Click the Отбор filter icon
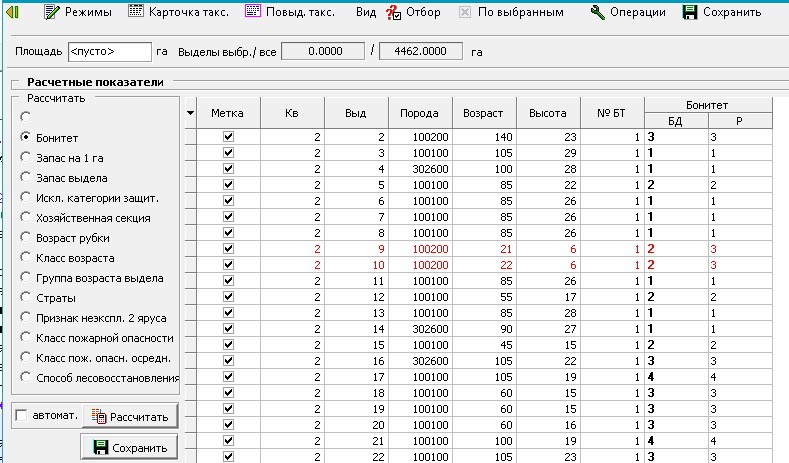Screen dimensions: 789x463 pyautogui.click(x=393, y=12)
